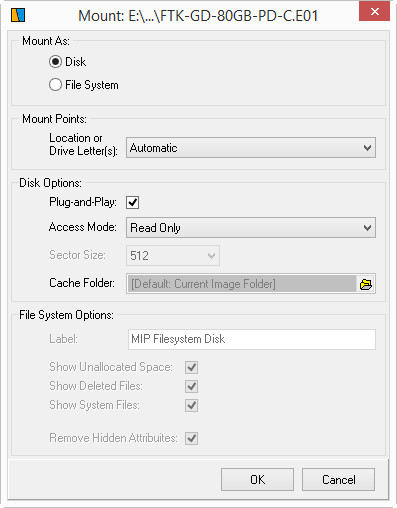
Task: Click the Access Mode dropdown arrow
Action: tap(367, 228)
